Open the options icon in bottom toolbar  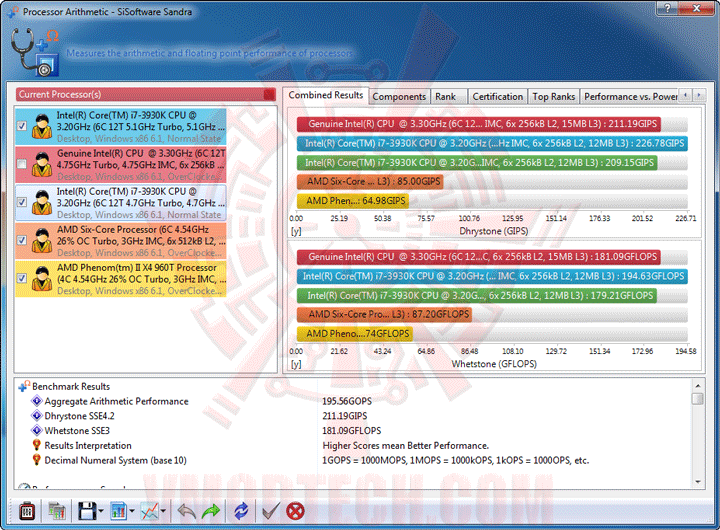27,511
